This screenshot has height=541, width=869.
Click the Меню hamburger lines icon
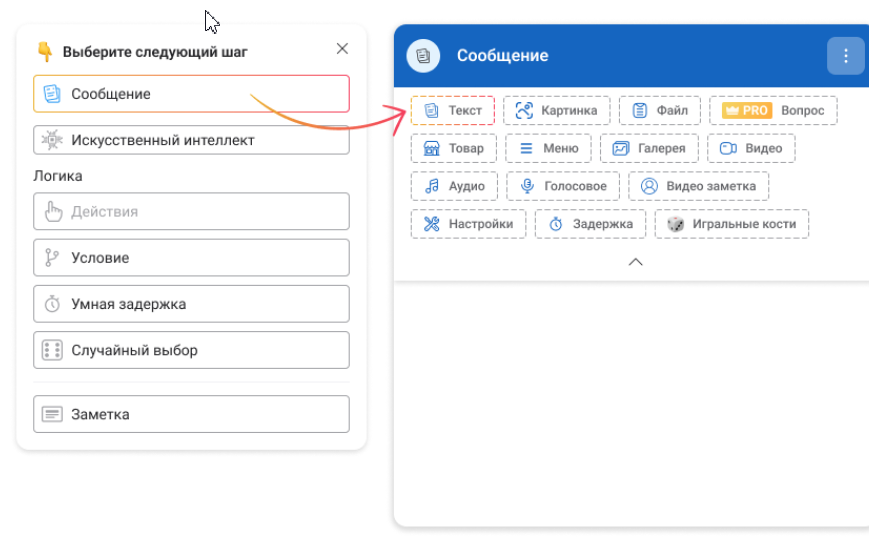point(526,148)
